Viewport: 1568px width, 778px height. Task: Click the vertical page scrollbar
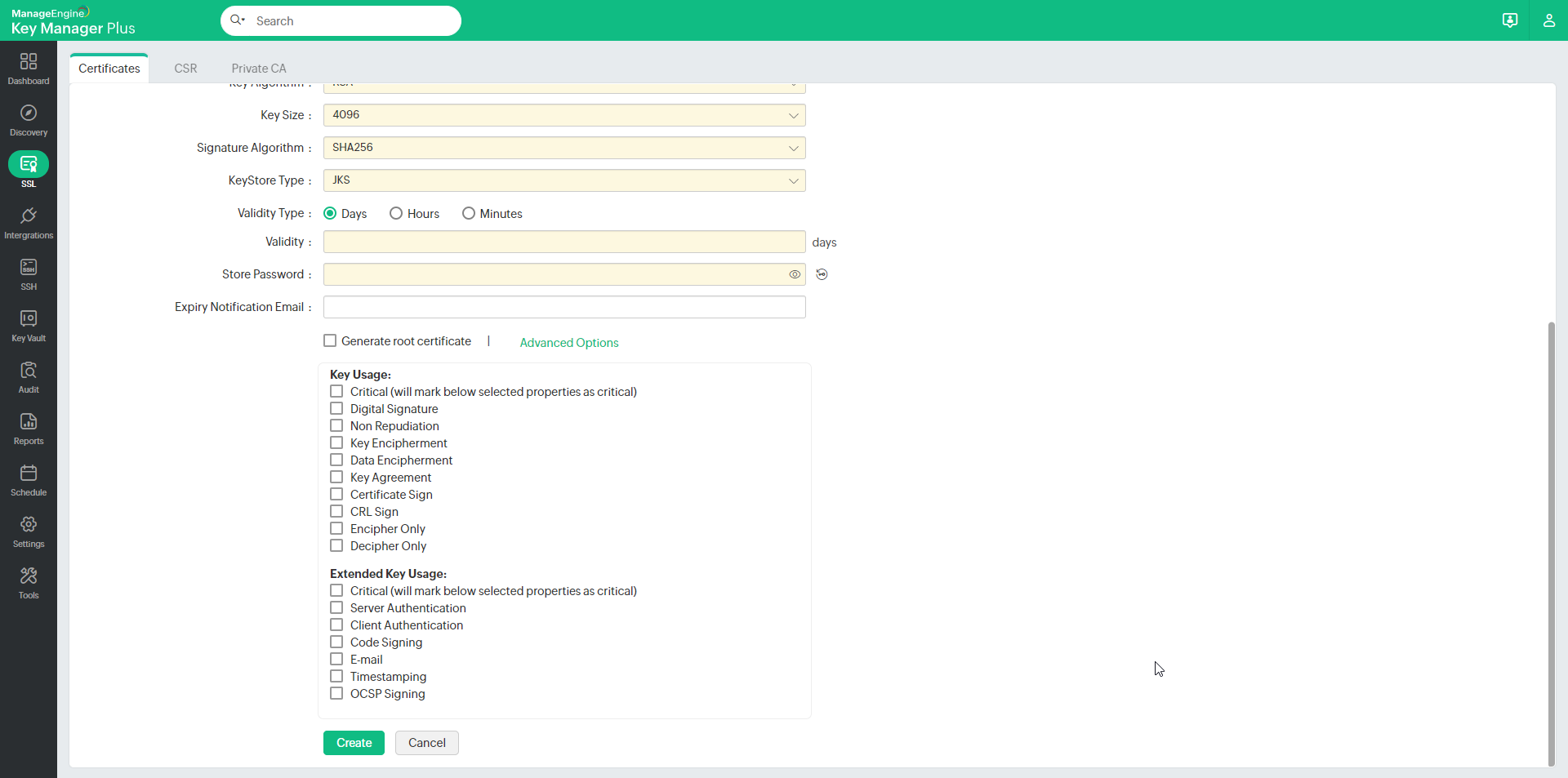coord(1551,543)
